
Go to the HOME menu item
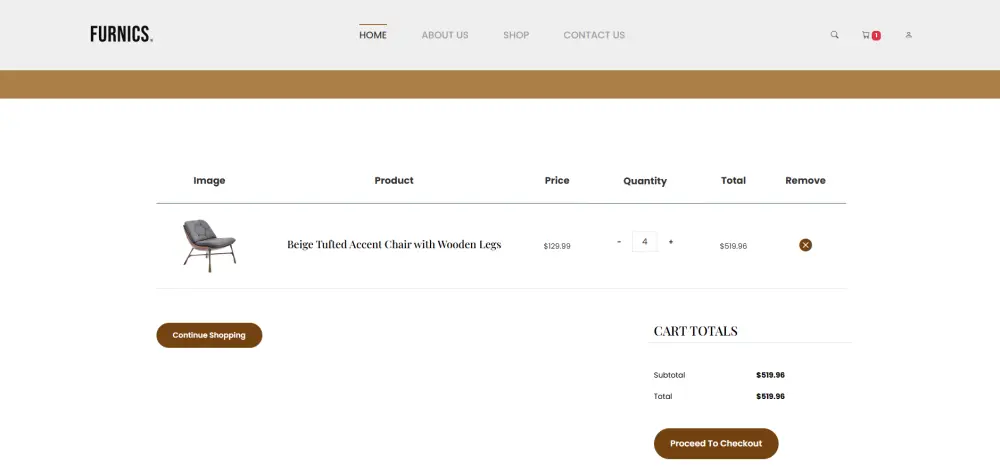pyautogui.click(x=372, y=35)
